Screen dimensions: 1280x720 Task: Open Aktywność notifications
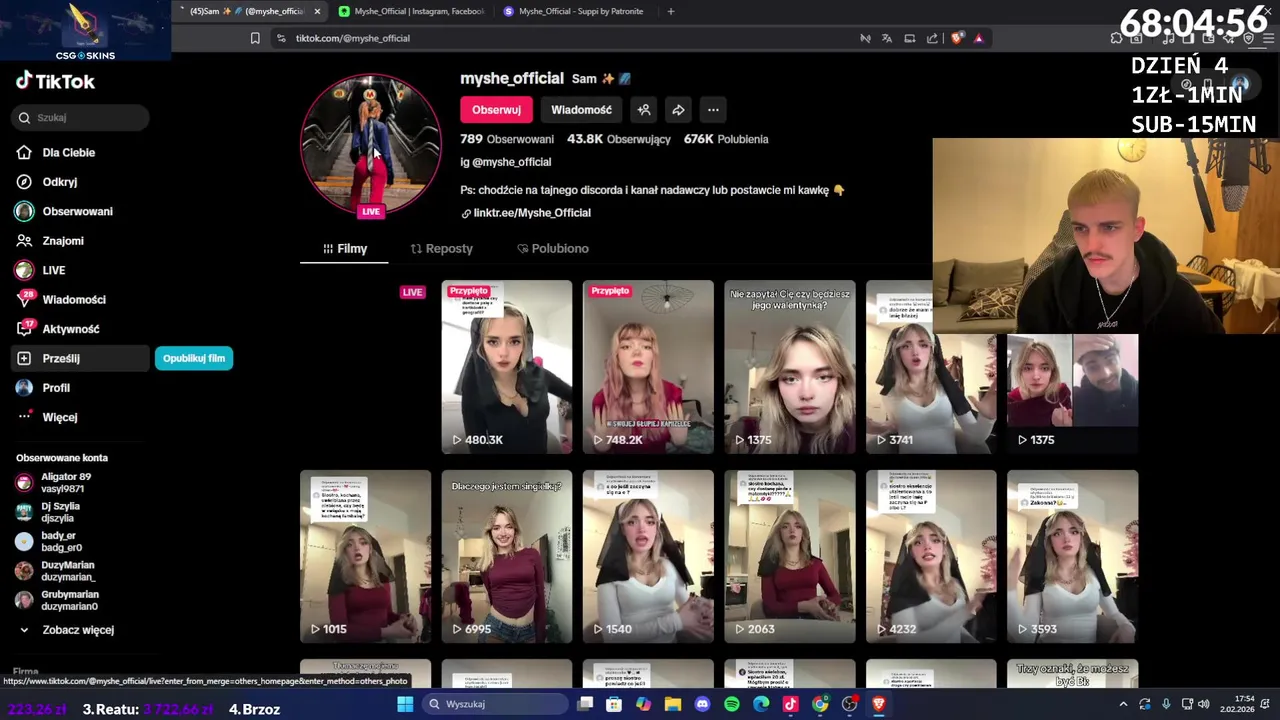pos(58,329)
